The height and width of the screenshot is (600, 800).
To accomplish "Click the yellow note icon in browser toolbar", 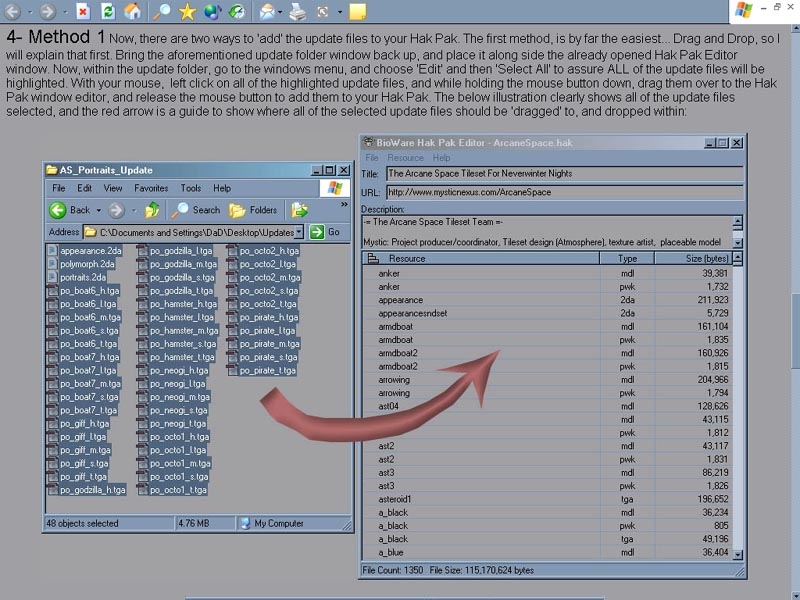I will (x=357, y=12).
